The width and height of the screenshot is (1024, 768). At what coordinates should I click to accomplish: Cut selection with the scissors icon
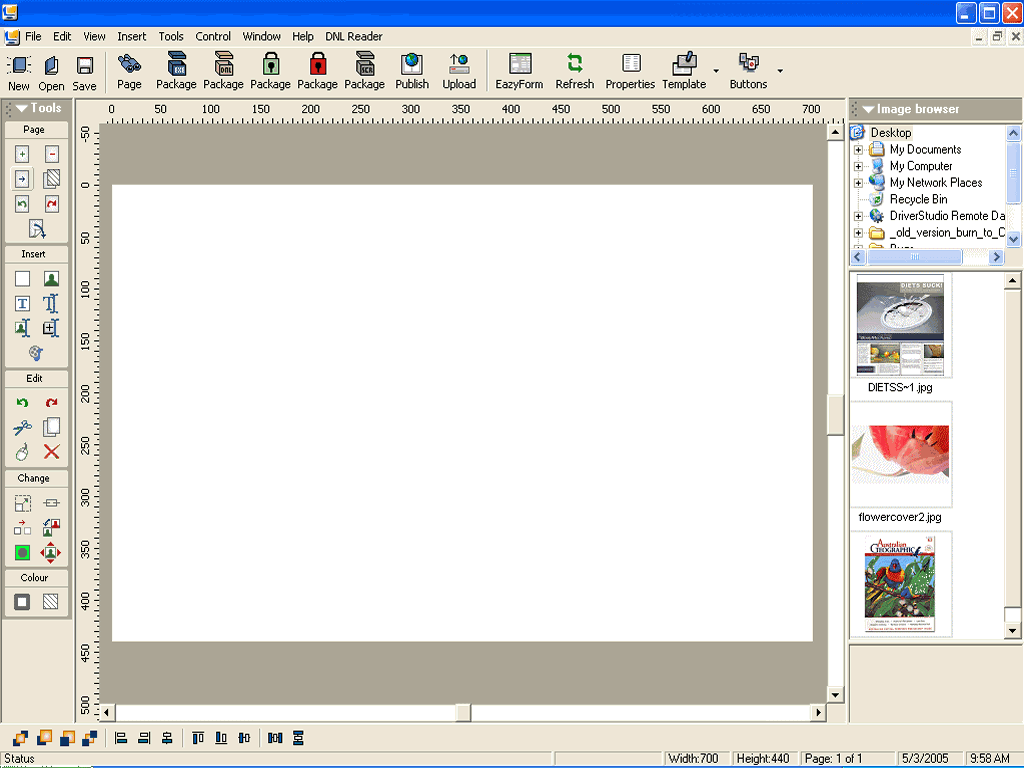[22, 427]
